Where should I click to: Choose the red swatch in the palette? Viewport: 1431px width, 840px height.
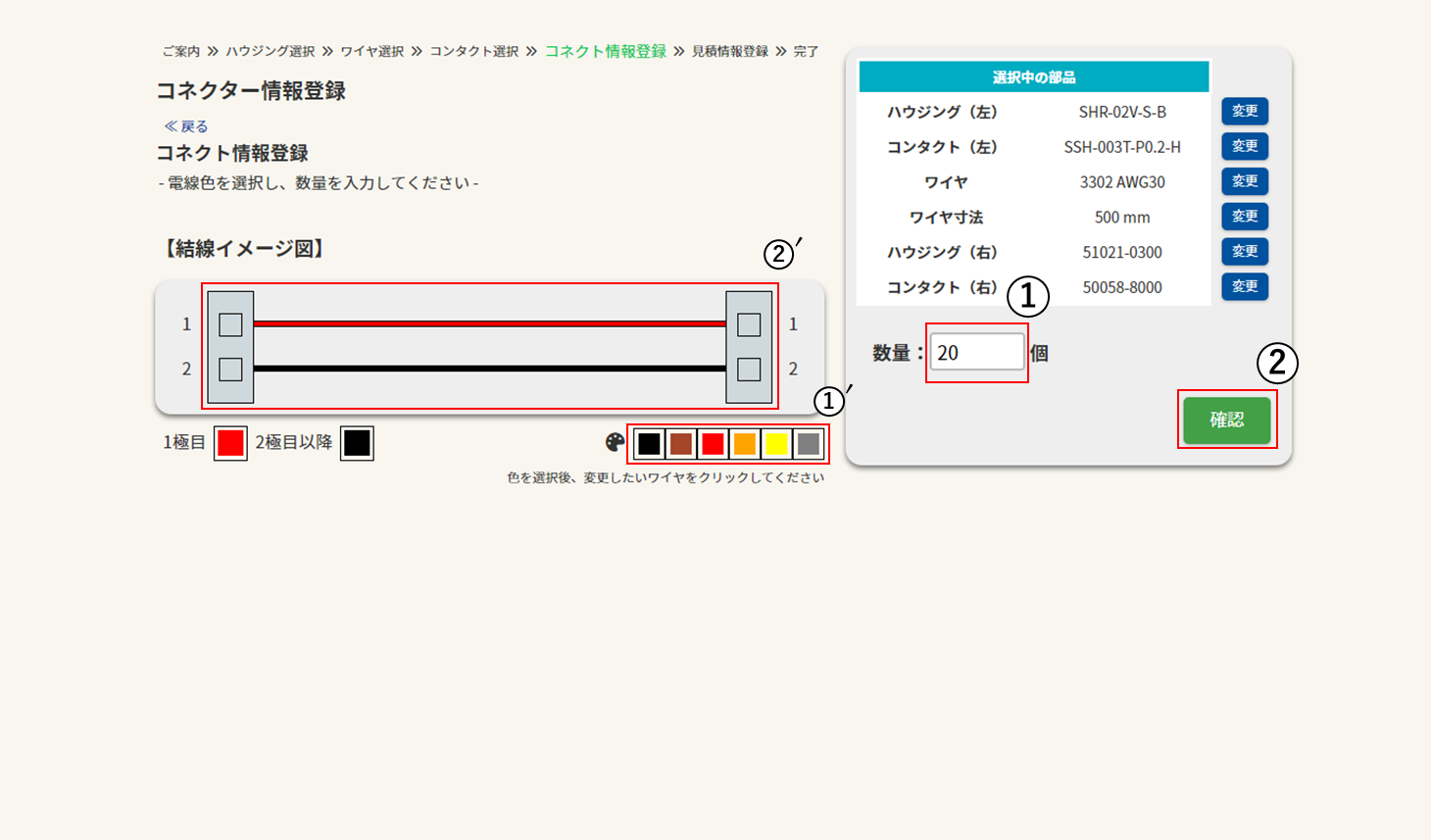pos(713,444)
